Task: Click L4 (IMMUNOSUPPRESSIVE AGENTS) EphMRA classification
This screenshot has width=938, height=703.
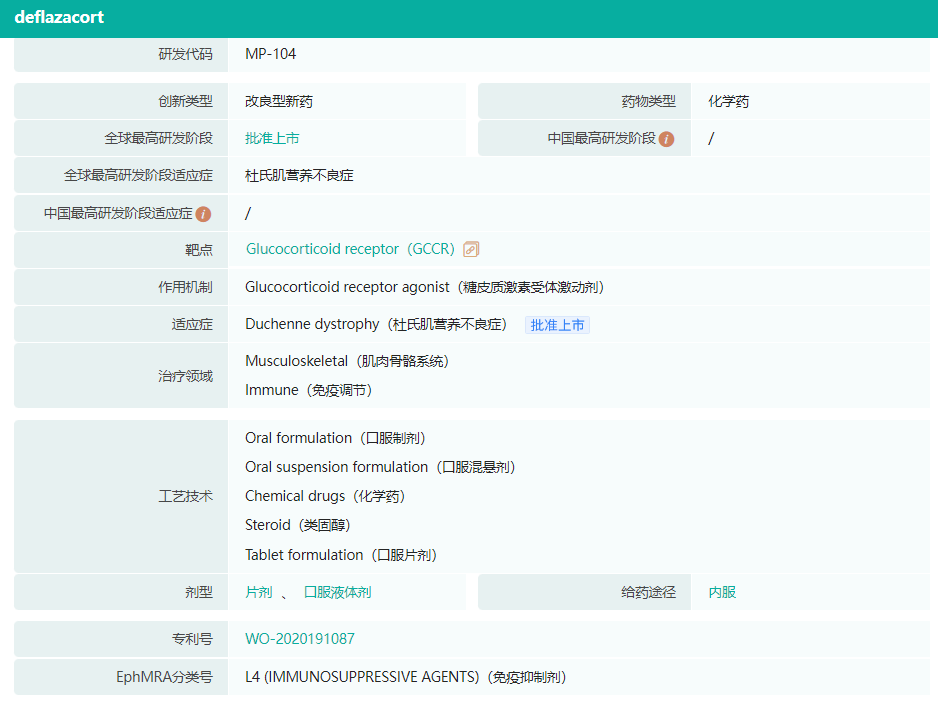Action: [405, 677]
